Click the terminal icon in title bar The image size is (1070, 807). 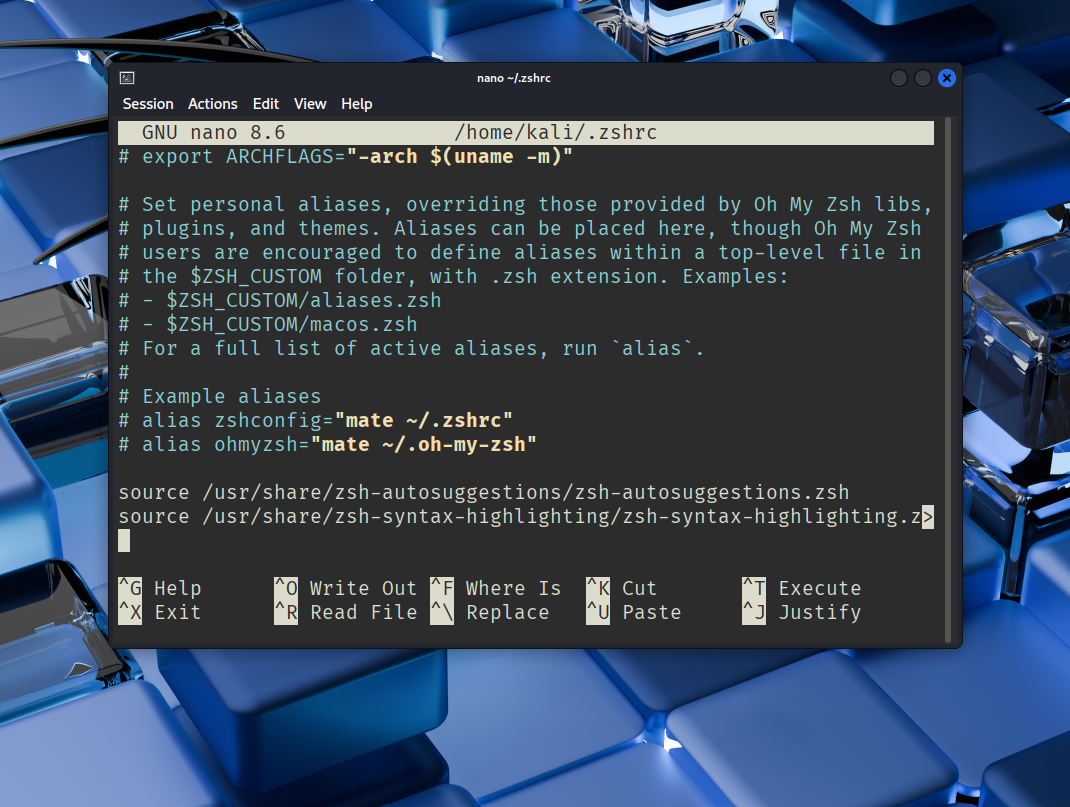pyautogui.click(x=127, y=78)
